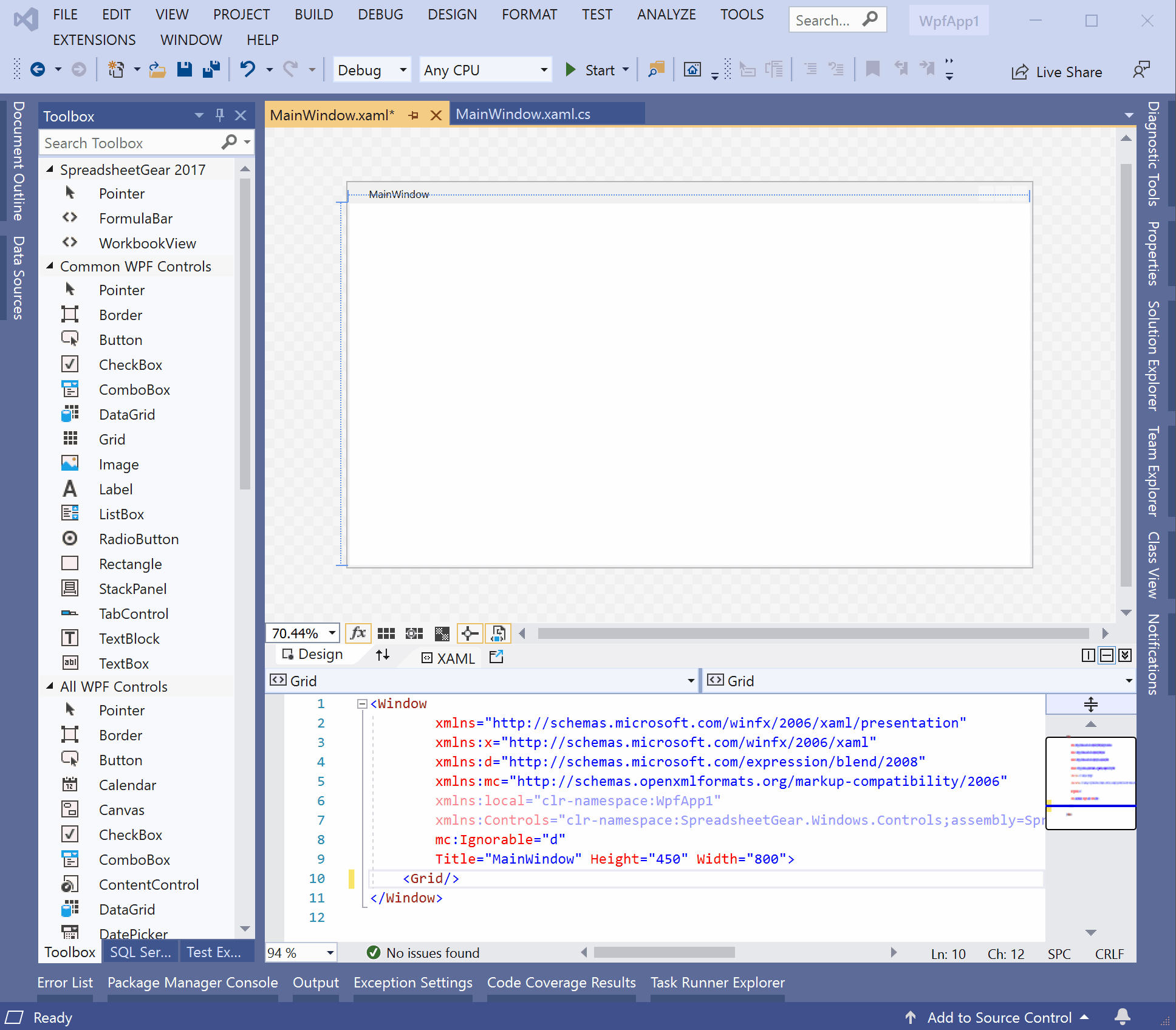Click Add to Source Control in the status bar
1176x1030 pixels.
(x=998, y=1017)
